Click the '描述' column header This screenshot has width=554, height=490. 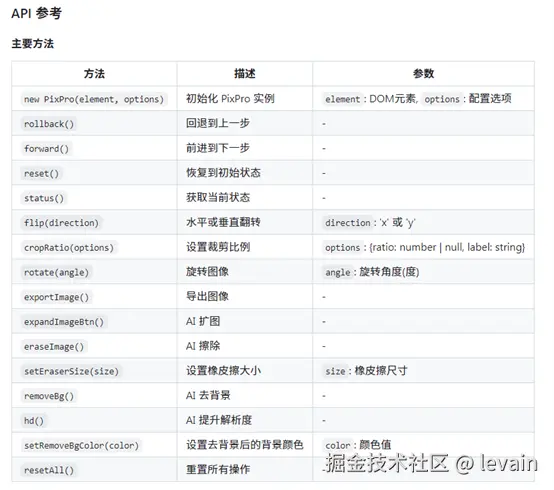coord(244,73)
